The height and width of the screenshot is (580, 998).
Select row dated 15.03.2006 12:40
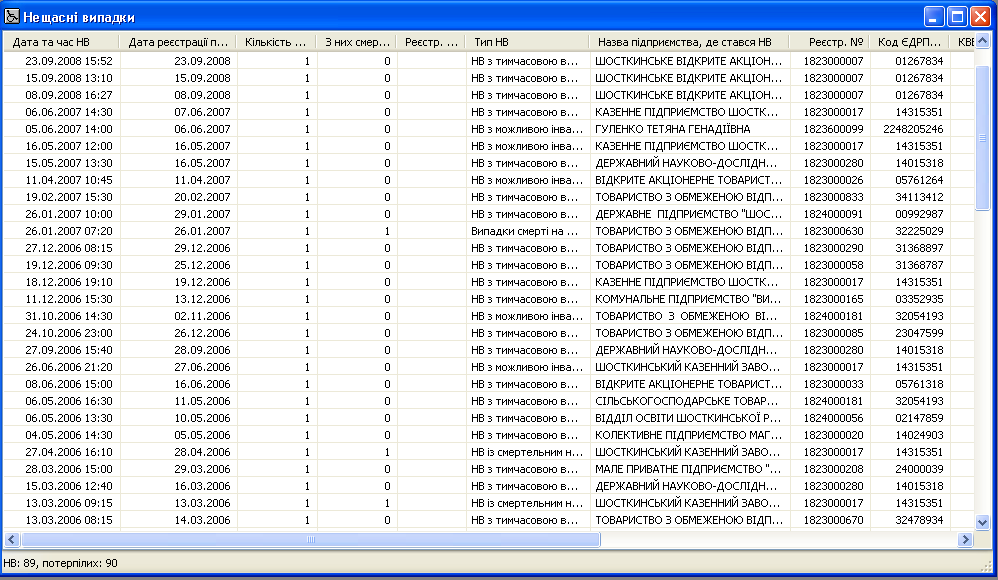click(488, 486)
